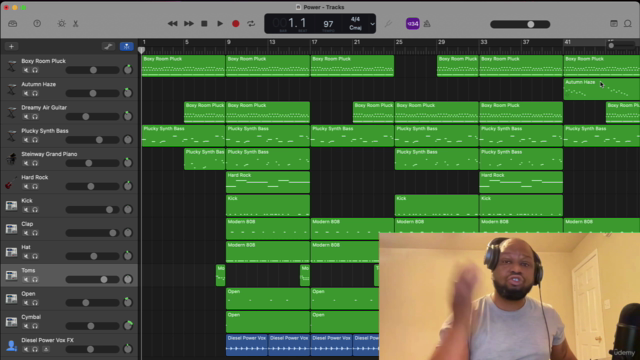This screenshot has height=360, width=640.
Task: Click the playhead marker at bar 1
Action: [142, 50]
